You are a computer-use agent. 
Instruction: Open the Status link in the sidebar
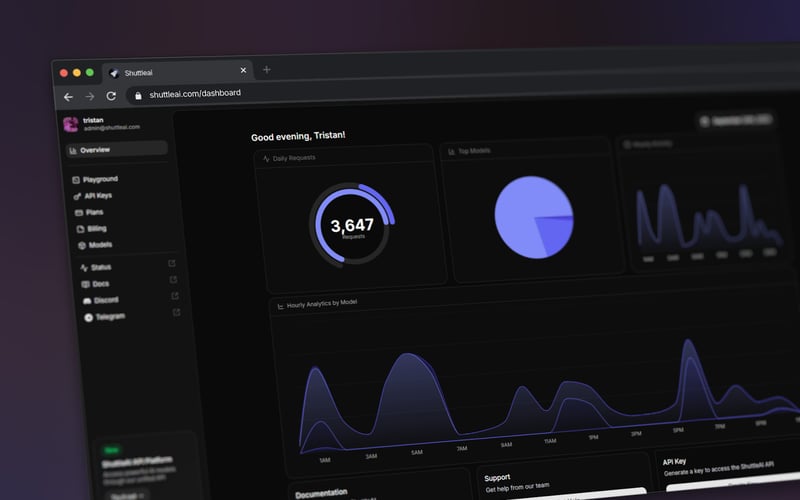tap(96, 267)
